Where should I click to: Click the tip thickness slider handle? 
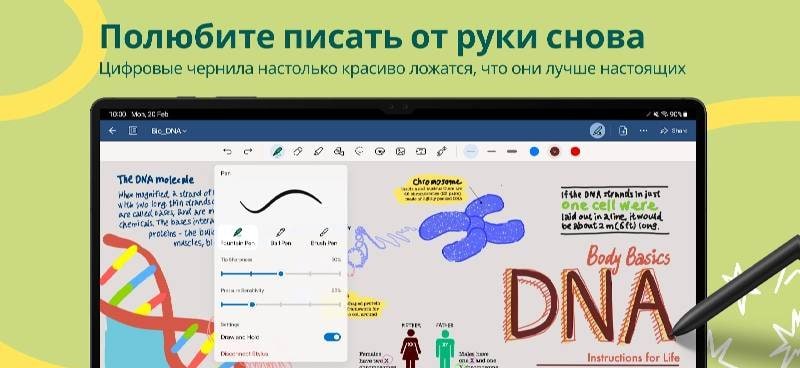click(x=281, y=274)
